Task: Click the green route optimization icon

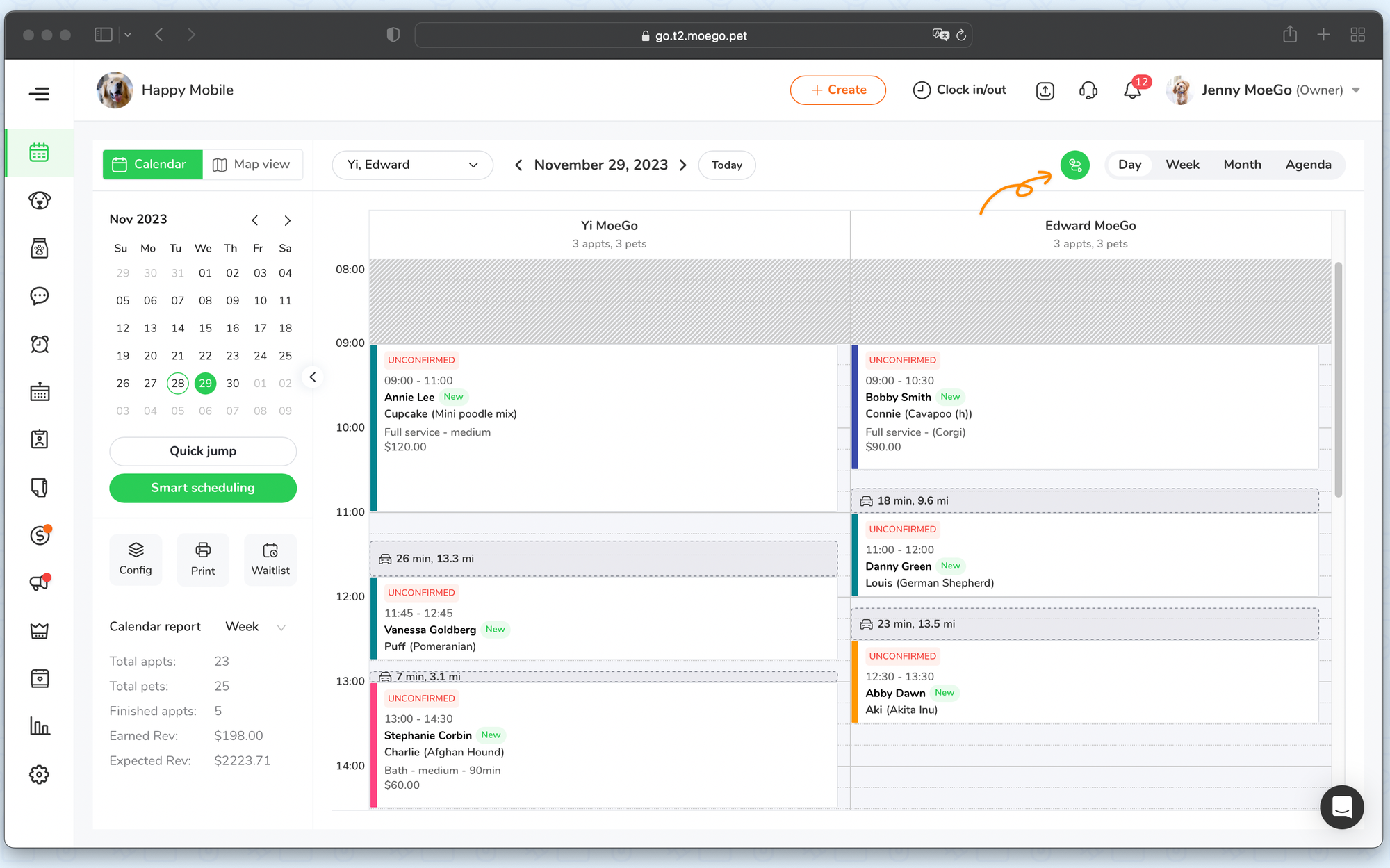Action: 1074,165
